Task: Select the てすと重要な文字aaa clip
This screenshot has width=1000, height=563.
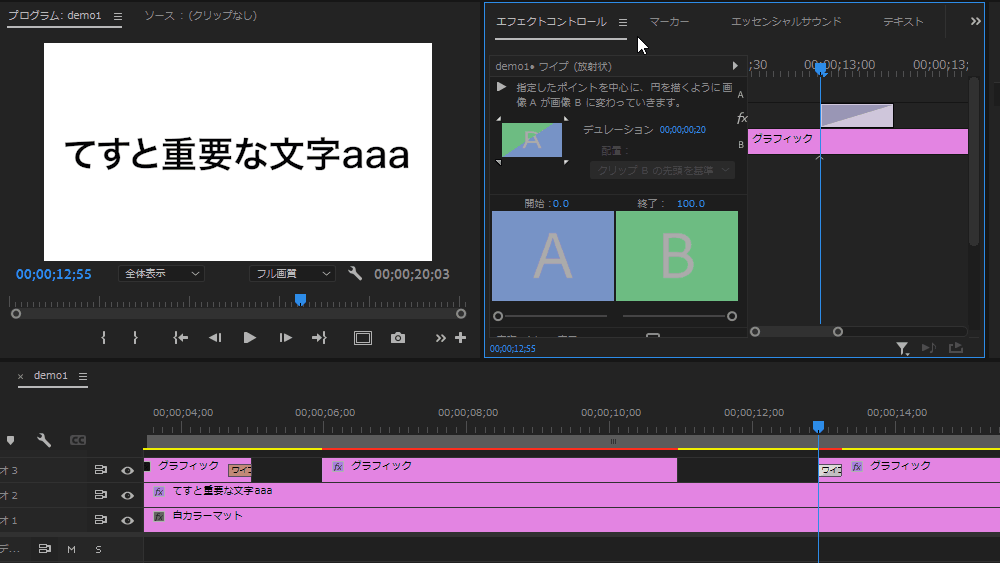Action: tap(572, 495)
